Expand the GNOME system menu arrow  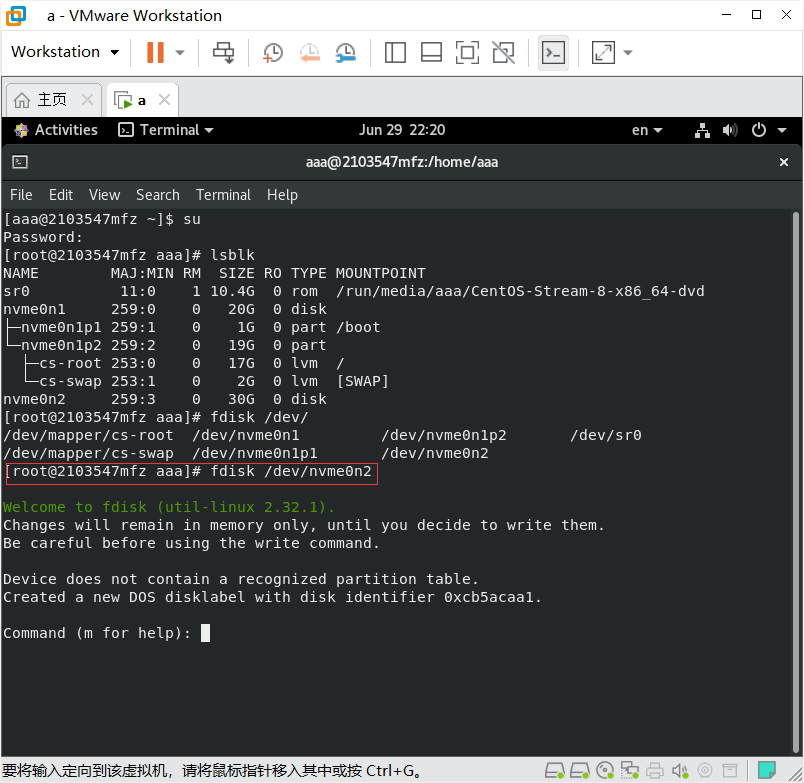click(782, 131)
